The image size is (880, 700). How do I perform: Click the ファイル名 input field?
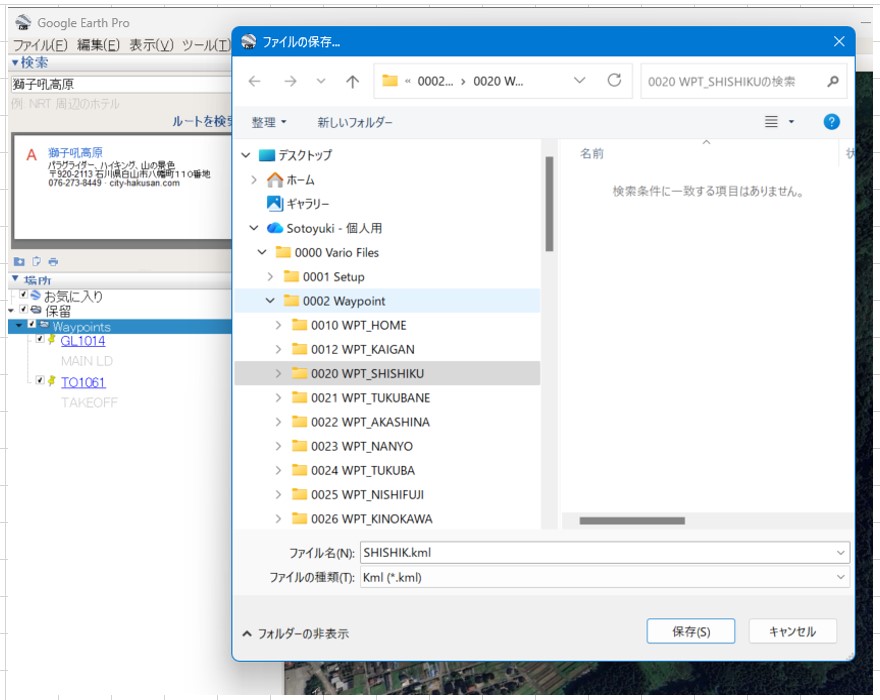click(595, 552)
